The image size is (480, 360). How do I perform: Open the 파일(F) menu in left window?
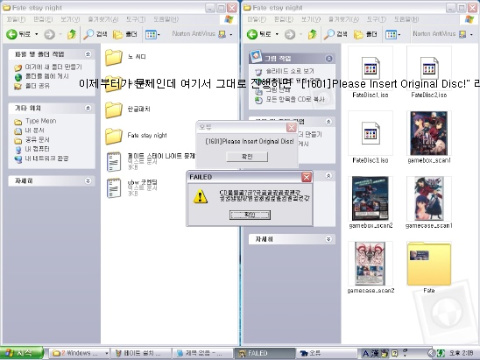16,19
